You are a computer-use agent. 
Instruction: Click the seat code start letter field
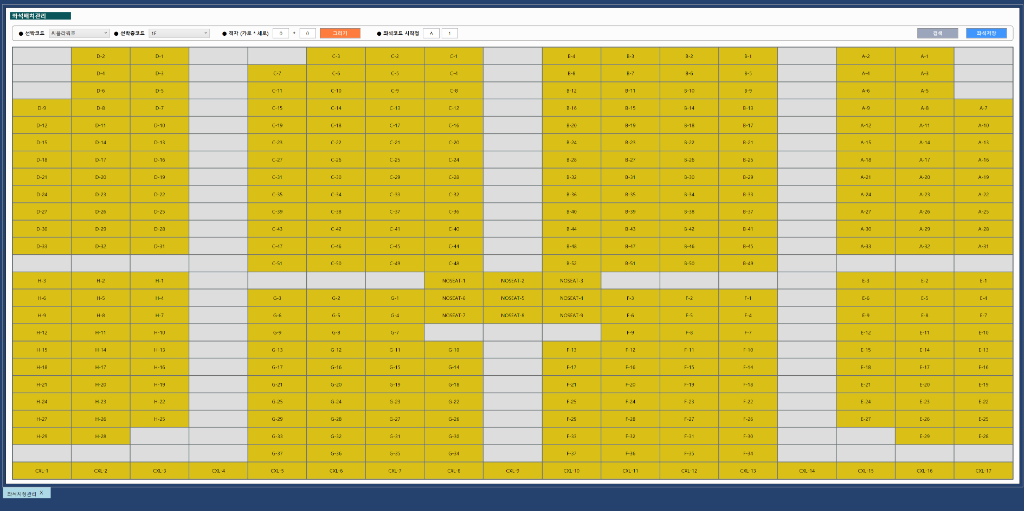tap(431, 33)
